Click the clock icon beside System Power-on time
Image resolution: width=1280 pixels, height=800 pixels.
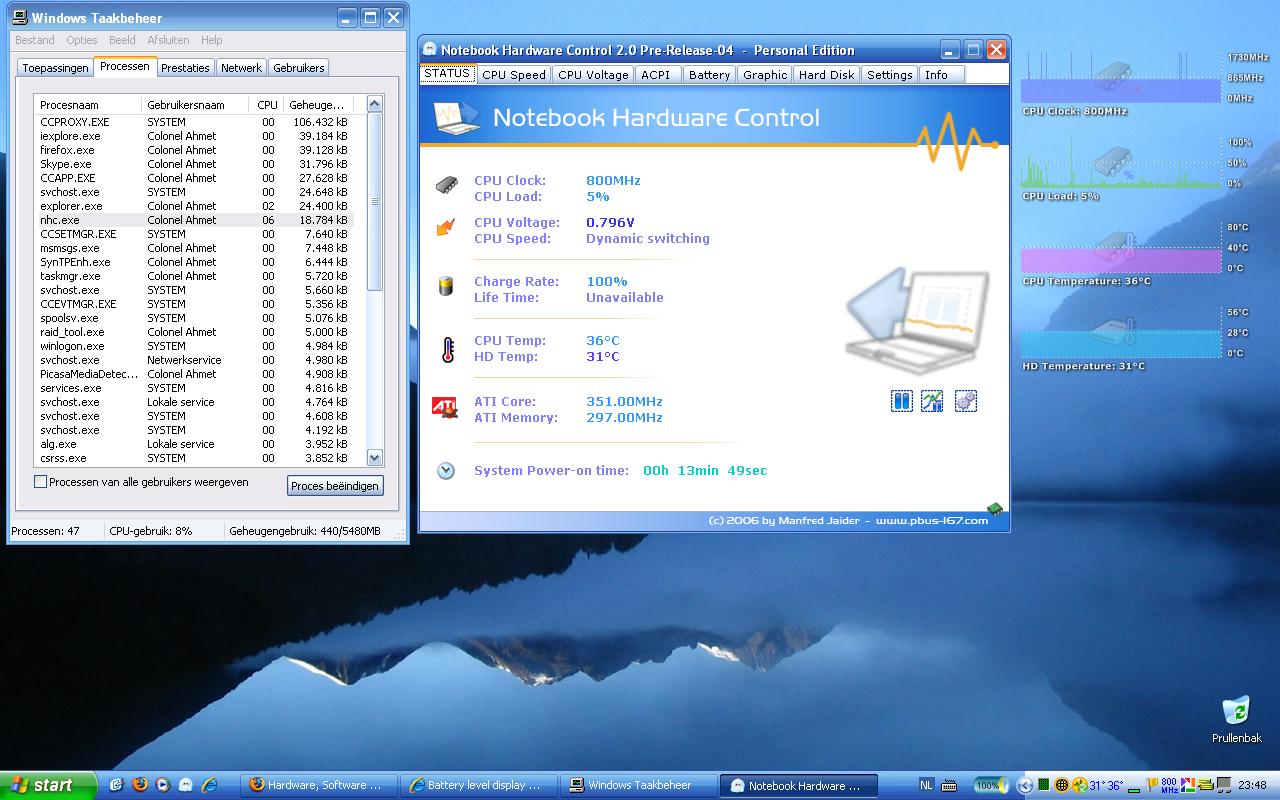tap(446, 470)
